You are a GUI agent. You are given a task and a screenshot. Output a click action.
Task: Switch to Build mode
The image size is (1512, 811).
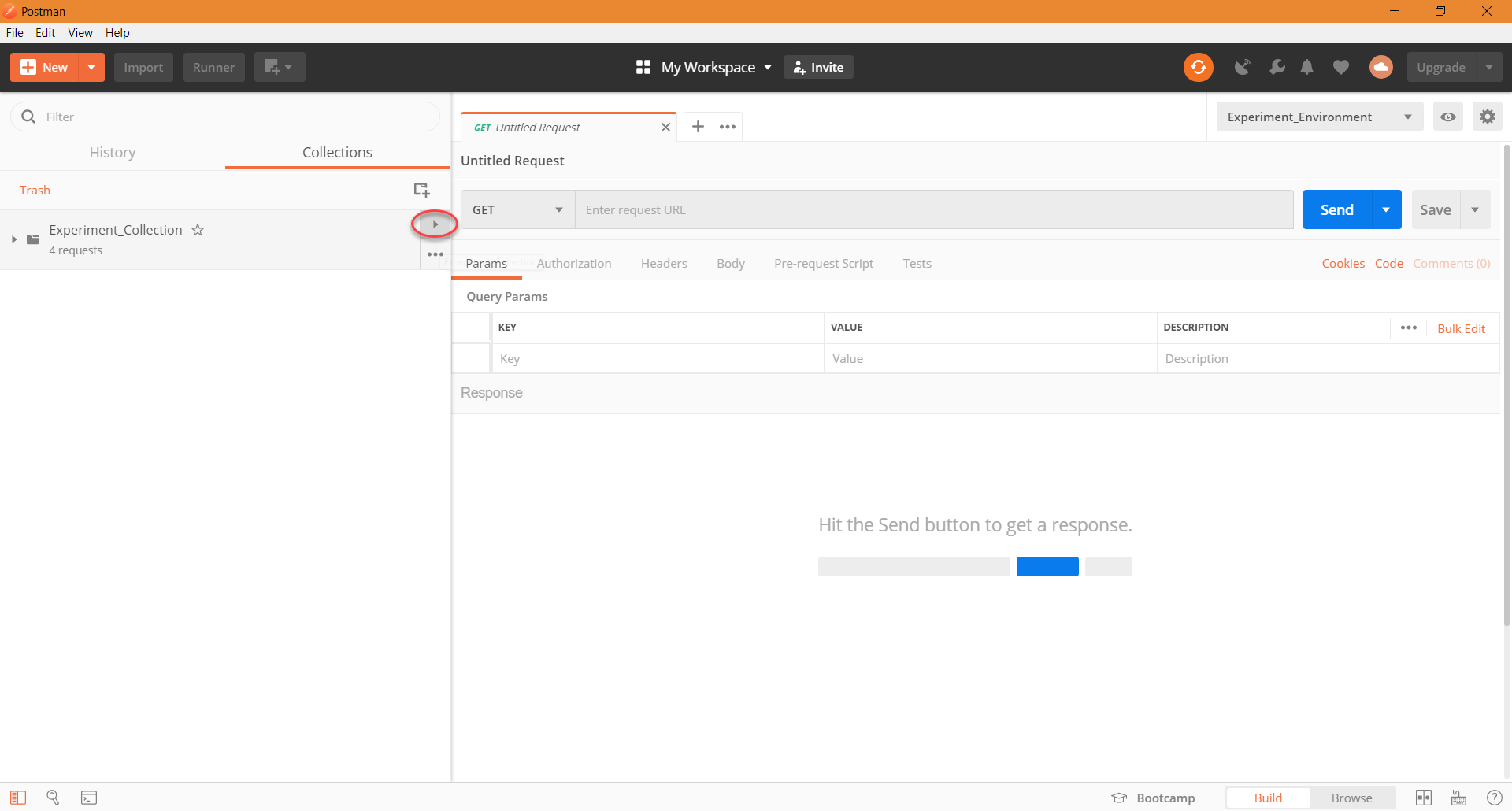(1268, 798)
